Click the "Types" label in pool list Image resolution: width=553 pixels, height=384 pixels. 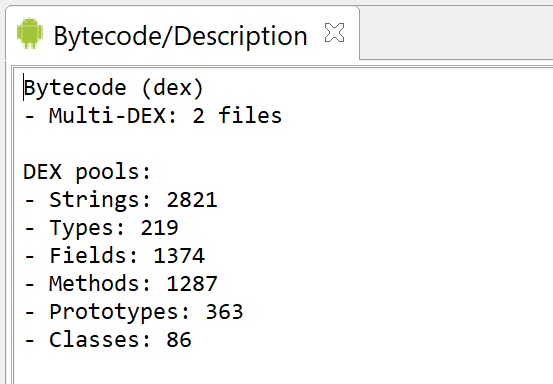tap(81, 228)
